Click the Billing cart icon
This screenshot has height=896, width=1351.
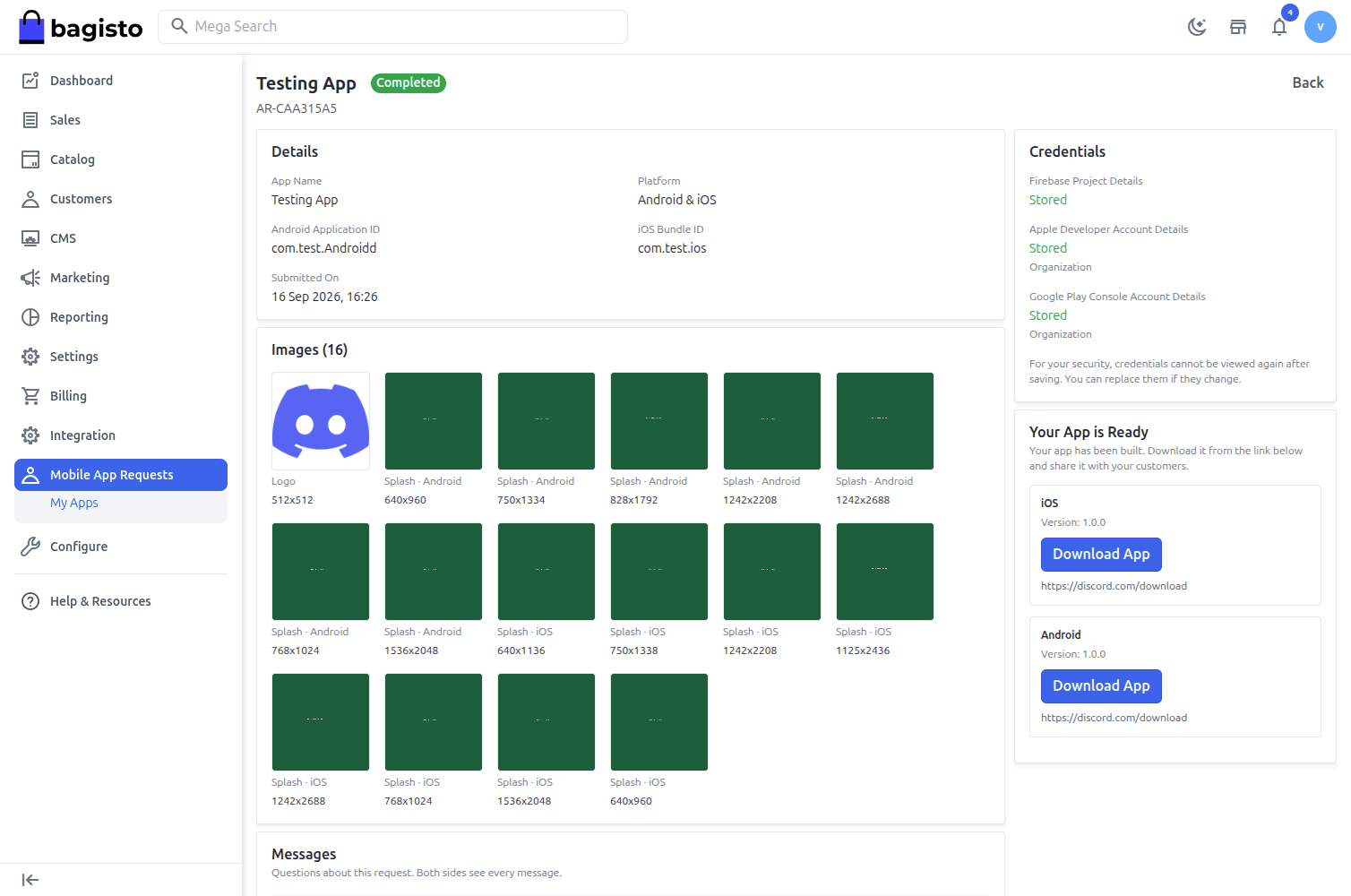30,396
